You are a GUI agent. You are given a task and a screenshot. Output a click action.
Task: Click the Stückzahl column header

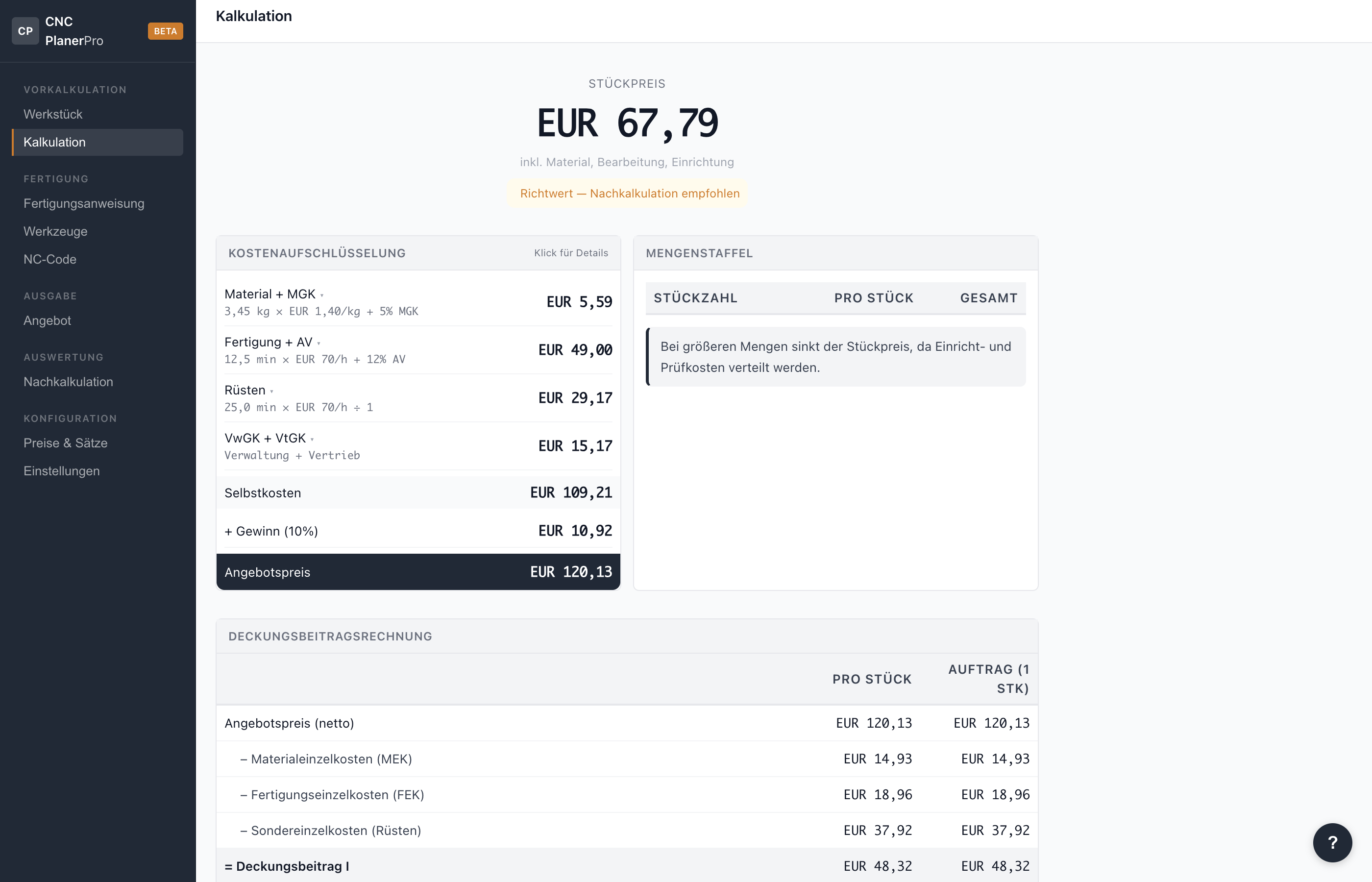click(x=695, y=298)
